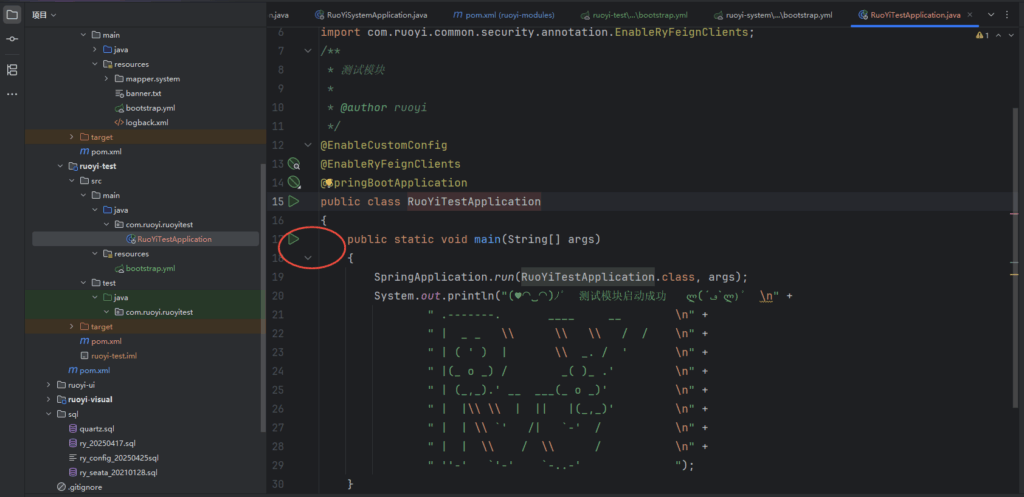
Task: Click the run gutter icon beside main method
Action: [x=294, y=240]
